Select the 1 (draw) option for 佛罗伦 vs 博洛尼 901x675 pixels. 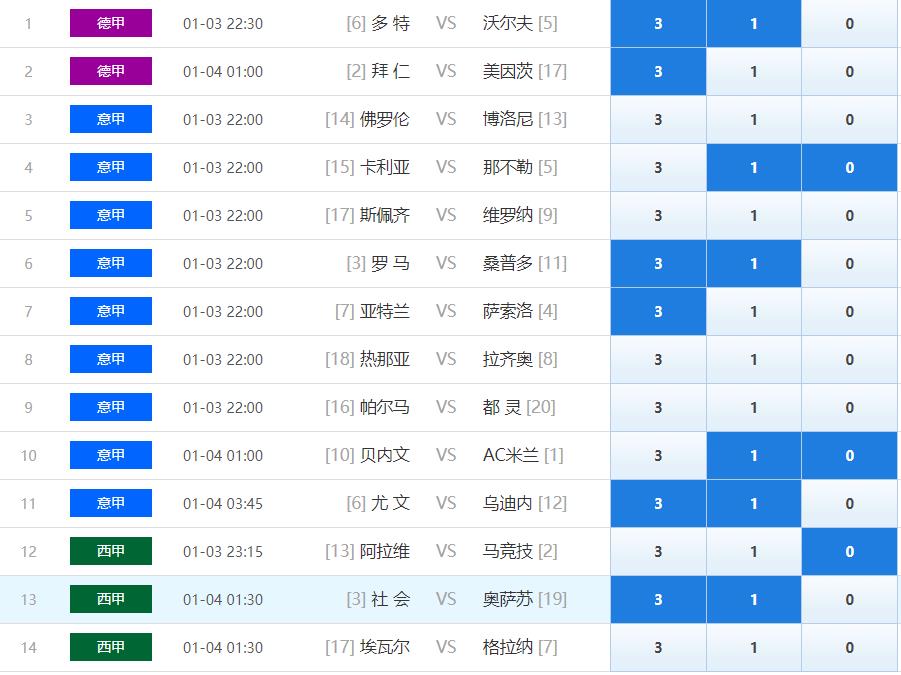tap(753, 119)
